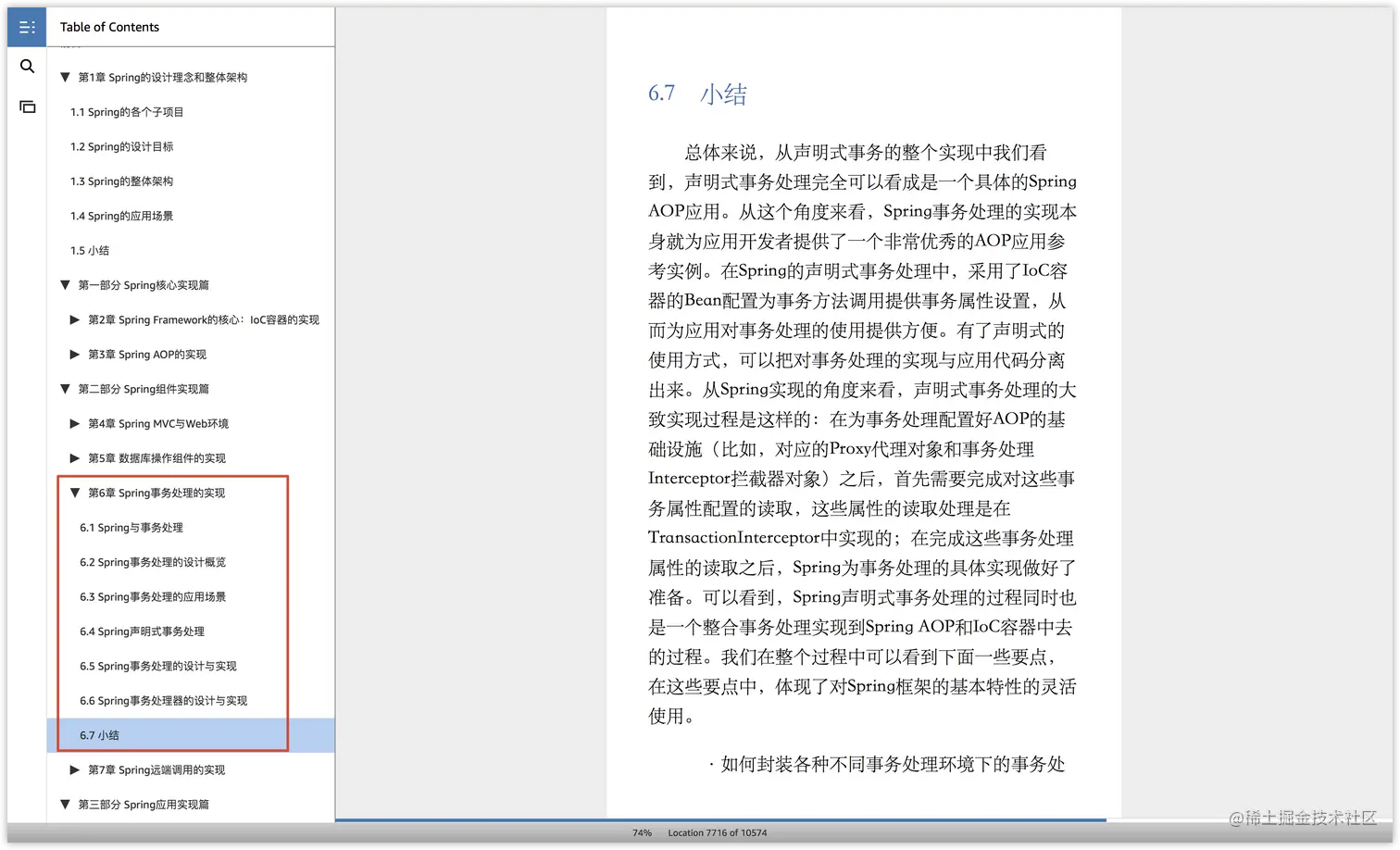Collapse 第1章 Spring的设计理念和整体架构
Screen dimensions: 1400x850
point(65,78)
